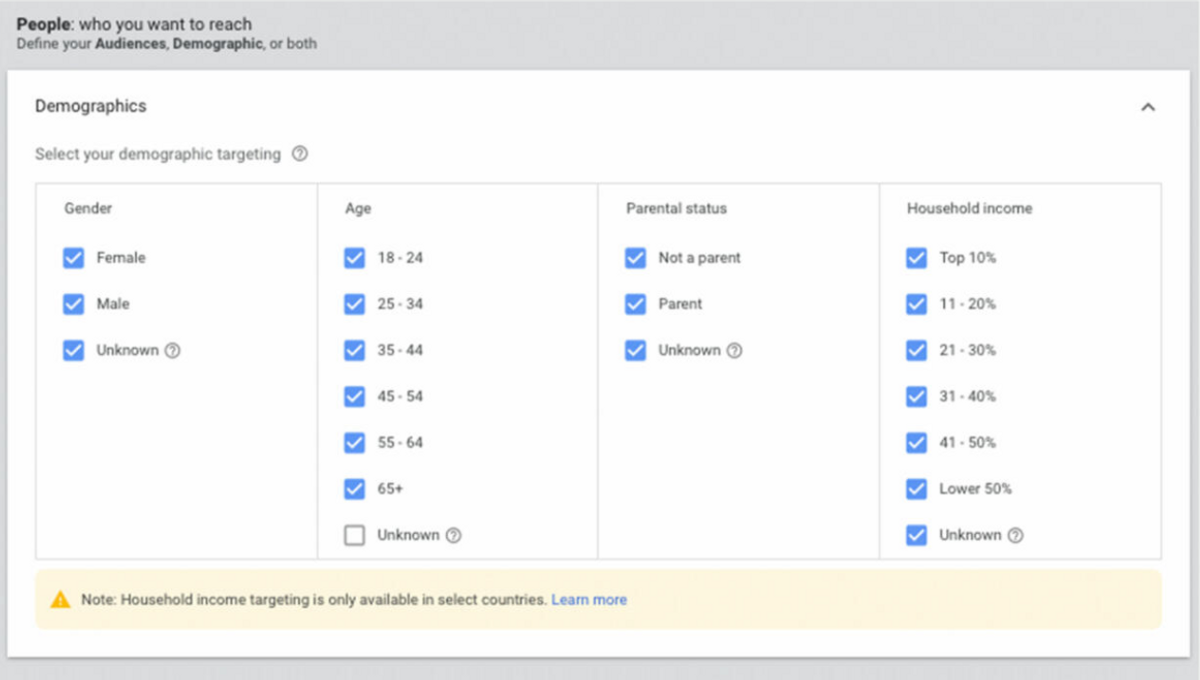Uncheck the Male gender checkbox
Screen dimensions: 1200x680
point(73,304)
